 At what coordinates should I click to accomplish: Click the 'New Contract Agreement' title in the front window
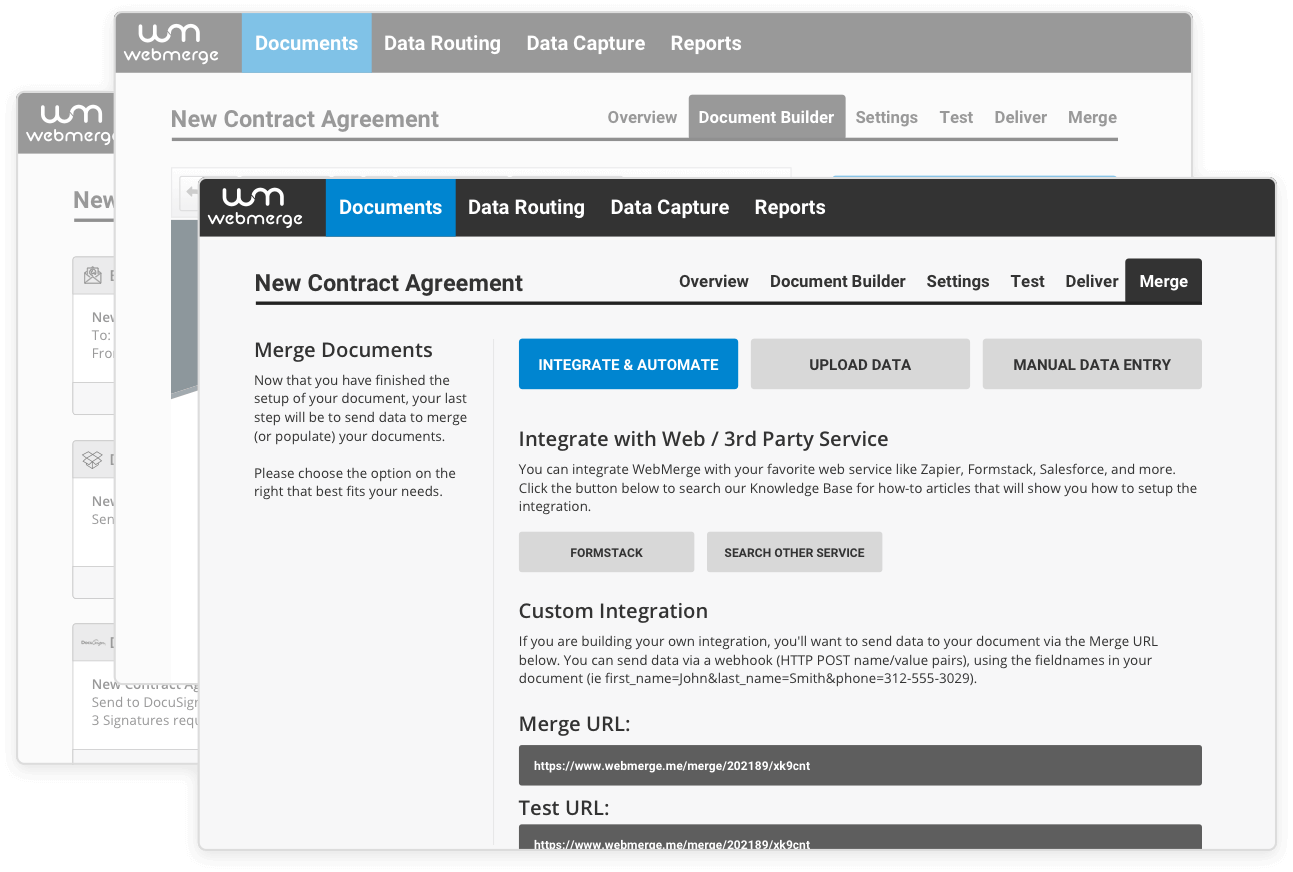click(389, 283)
